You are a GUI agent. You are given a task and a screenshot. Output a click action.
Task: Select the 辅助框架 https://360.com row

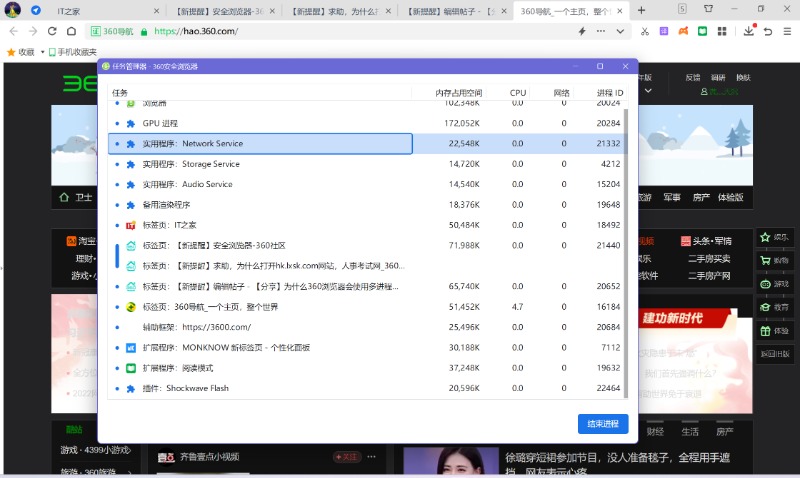coord(365,328)
